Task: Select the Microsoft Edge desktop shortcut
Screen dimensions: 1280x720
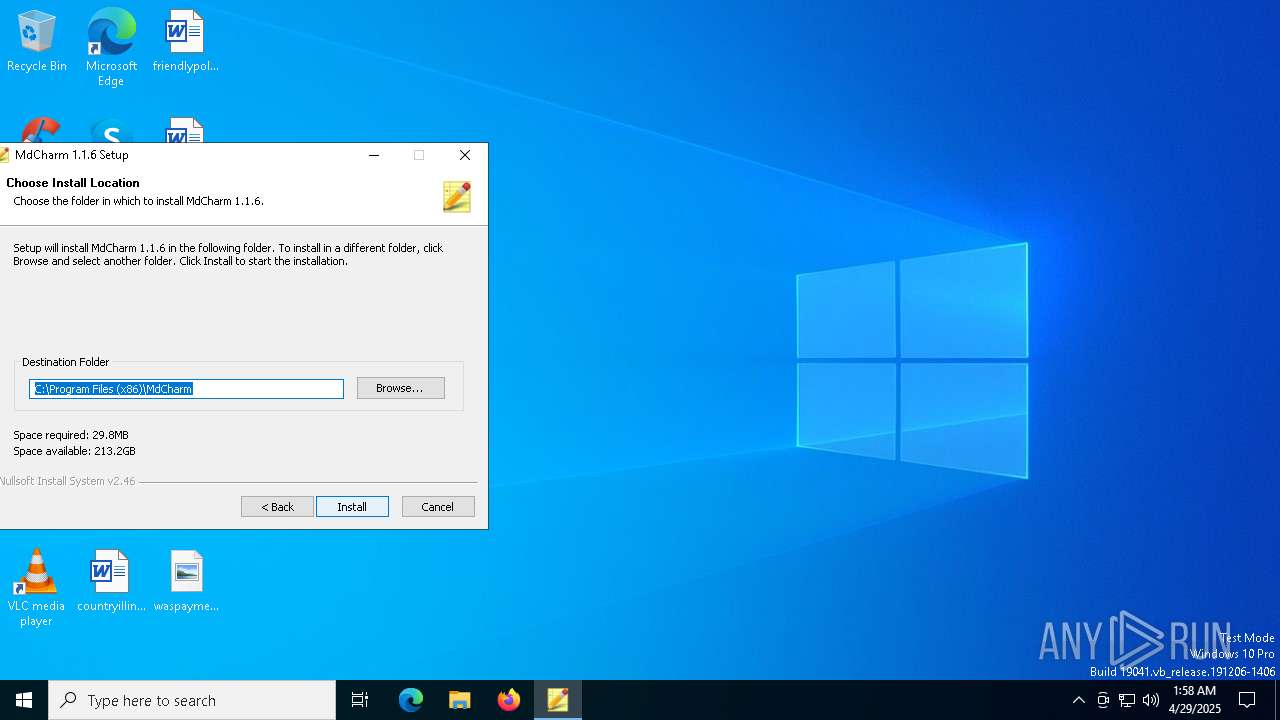Action: pyautogui.click(x=111, y=47)
